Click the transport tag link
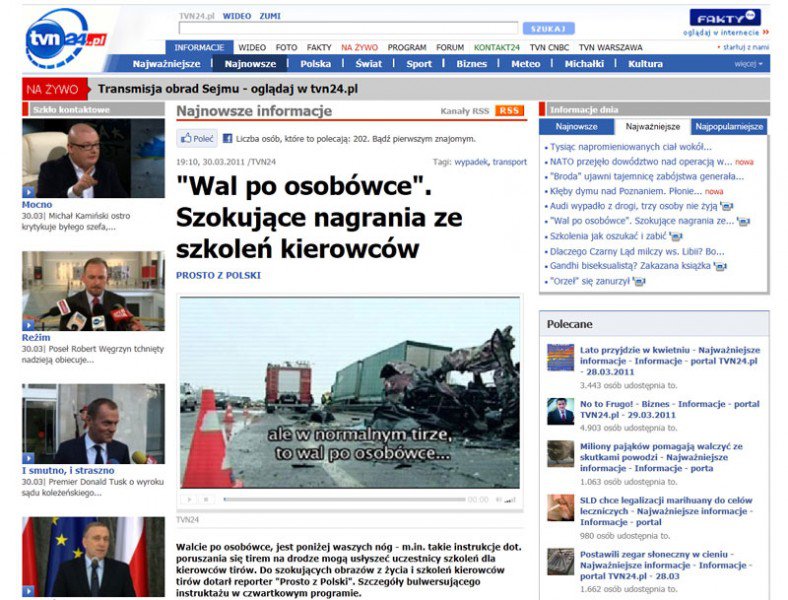The width and height of the screenshot is (788, 600). click(510, 162)
